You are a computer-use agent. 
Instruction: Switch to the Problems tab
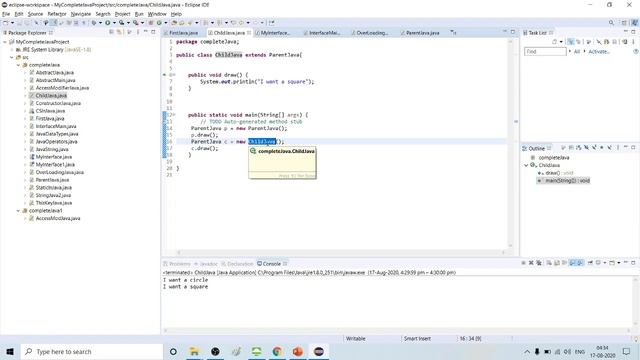177,264
